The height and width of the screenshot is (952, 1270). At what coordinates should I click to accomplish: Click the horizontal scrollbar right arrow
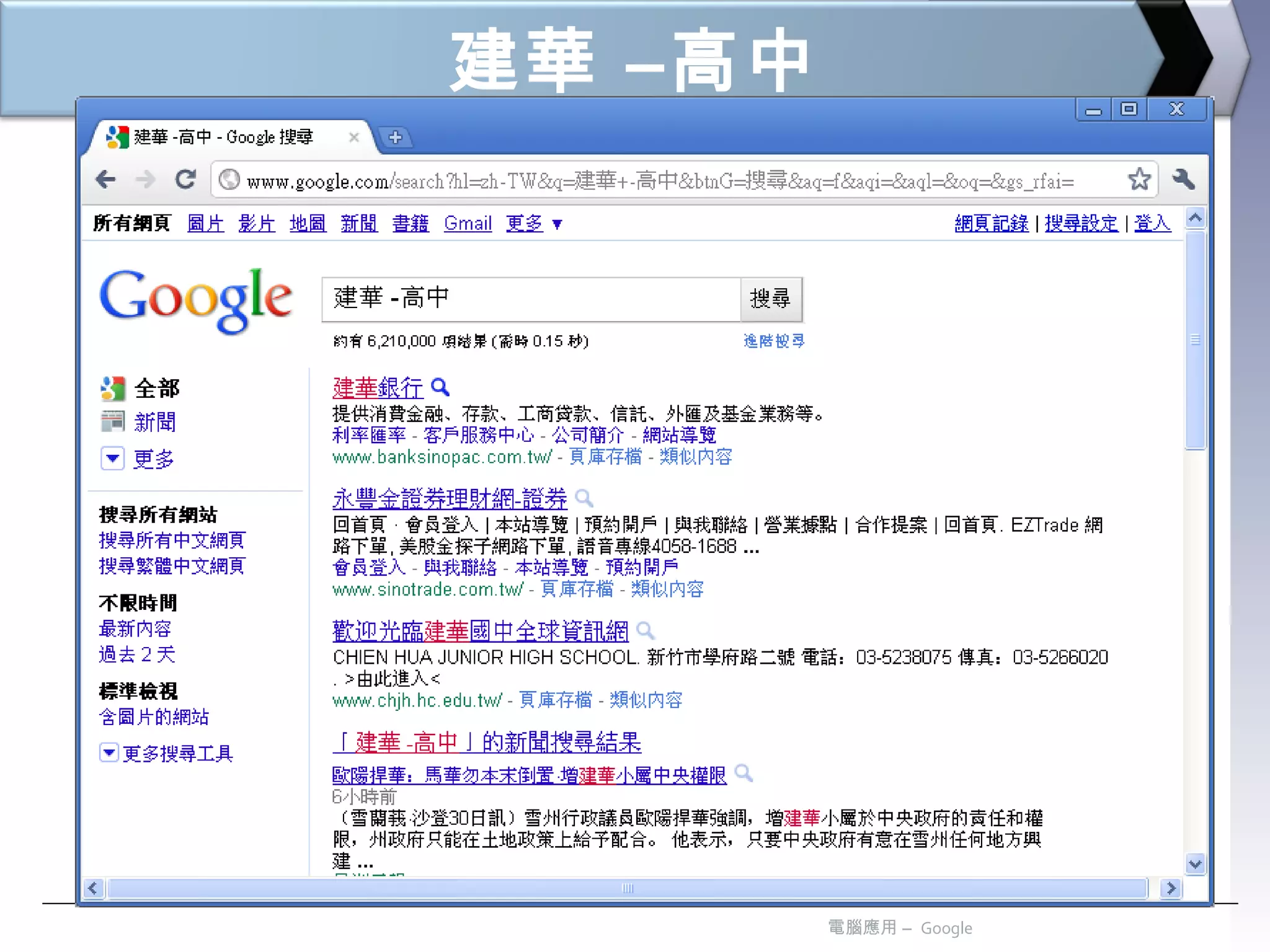coord(1171,888)
